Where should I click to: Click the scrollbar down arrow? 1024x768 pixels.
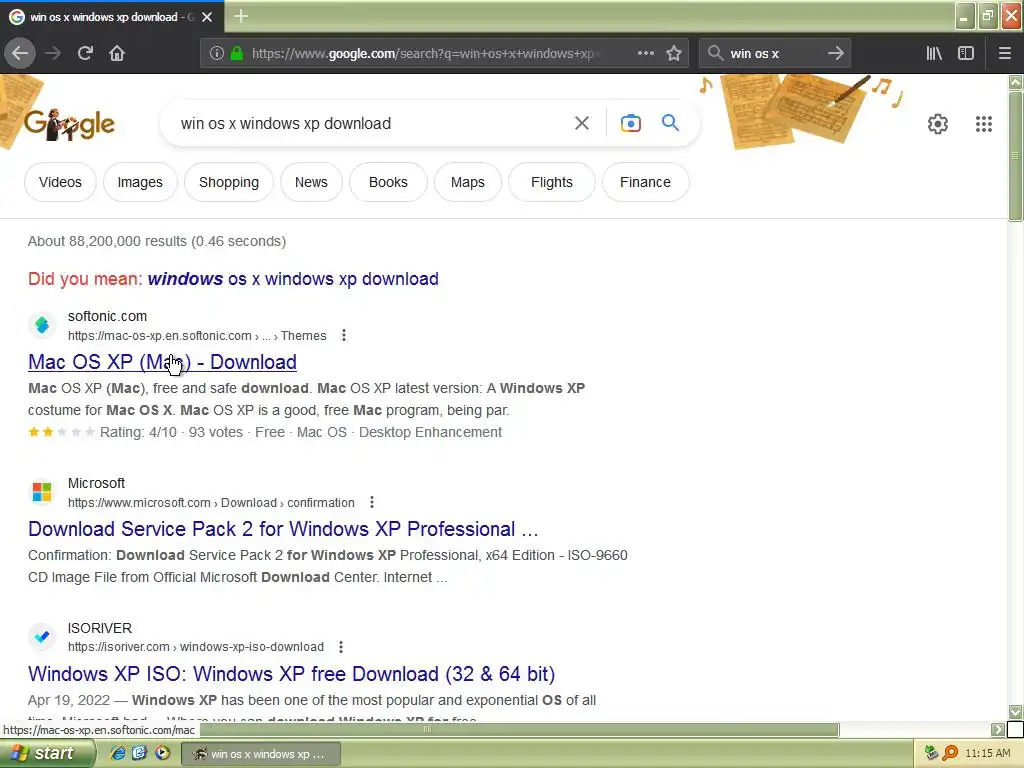point(1016,711)
